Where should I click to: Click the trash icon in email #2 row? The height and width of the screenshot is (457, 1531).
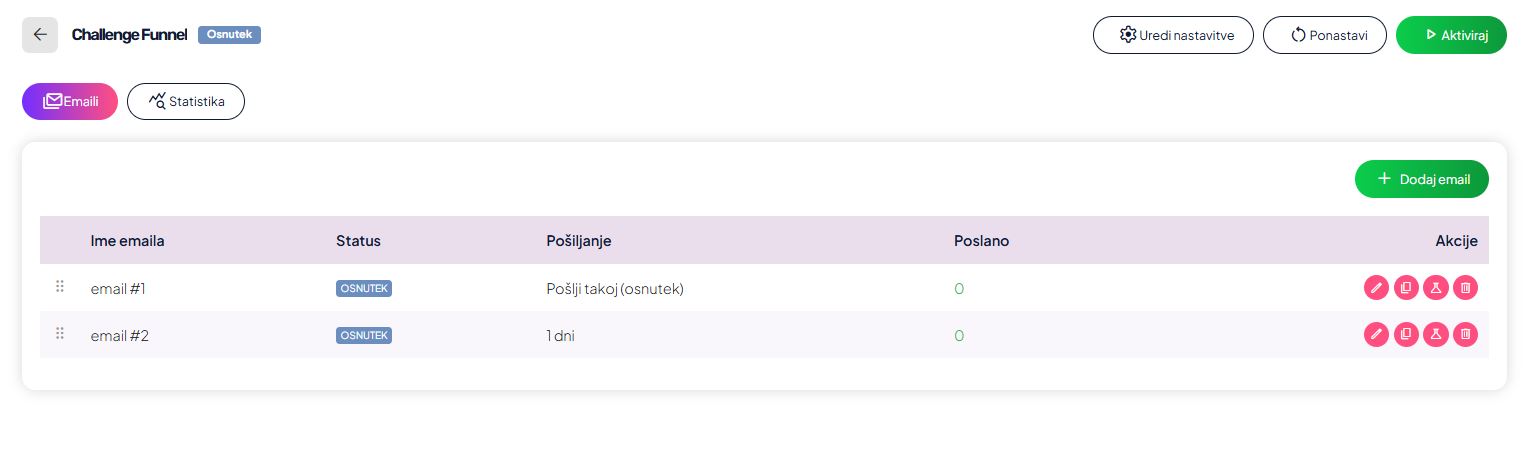click(x=1465, y=334)
